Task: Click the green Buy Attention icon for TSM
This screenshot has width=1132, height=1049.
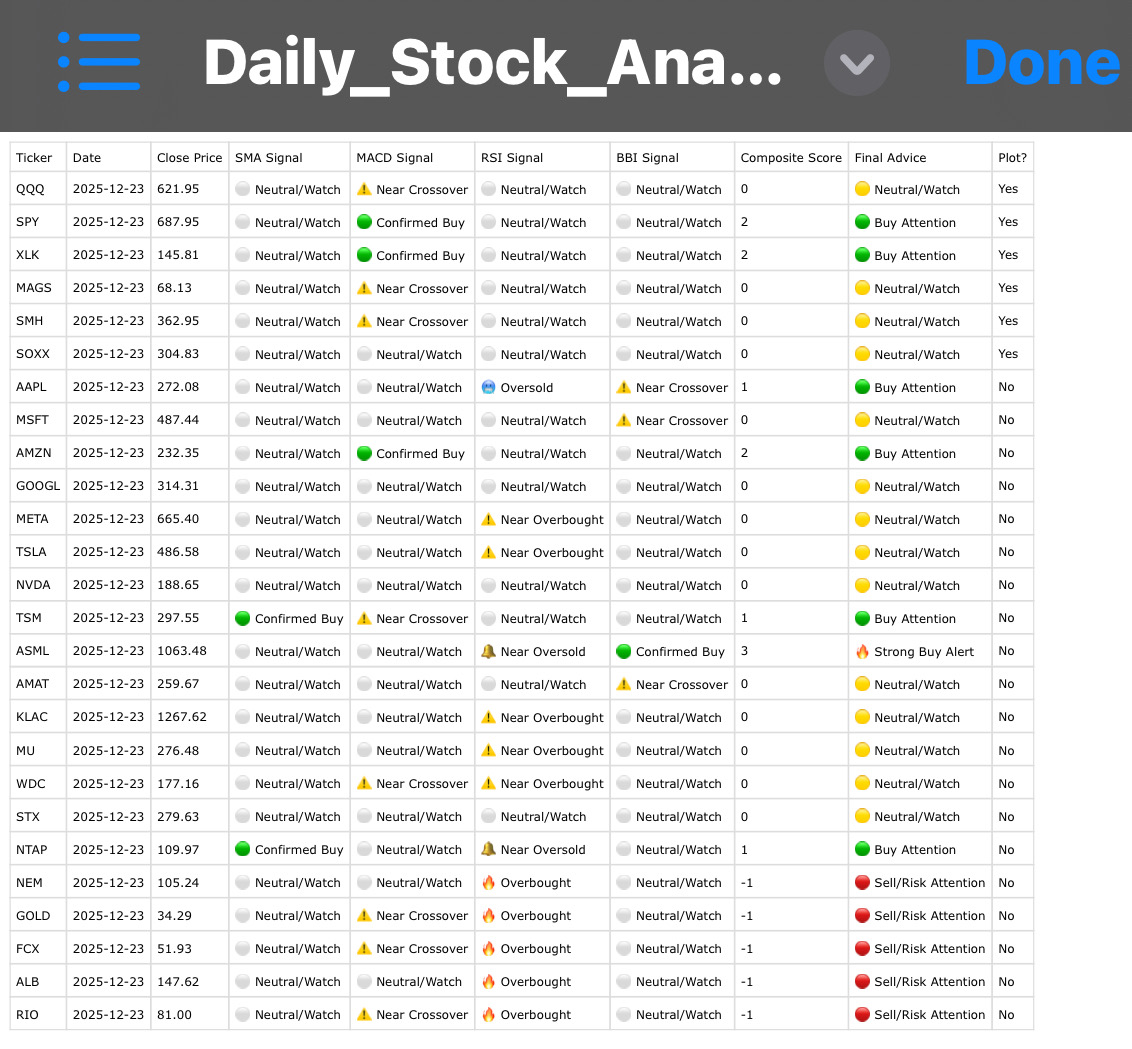Action: pos(862,618)
